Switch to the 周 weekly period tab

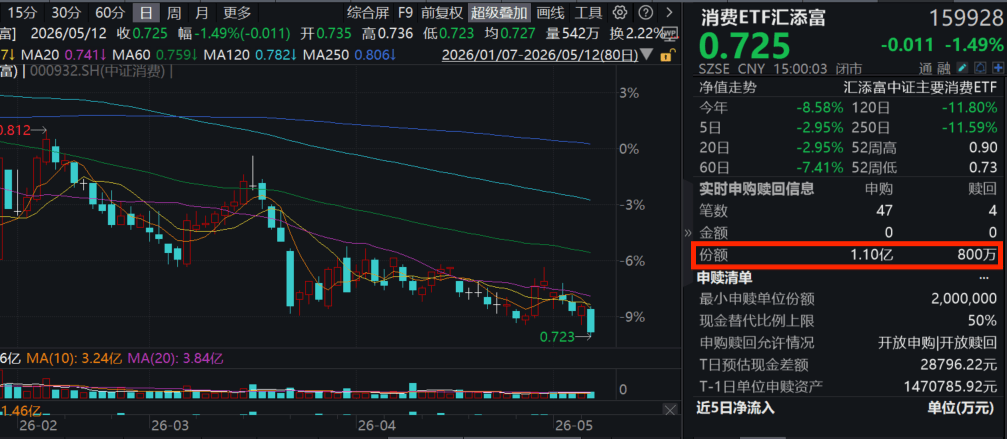click(x=174, y=12)
